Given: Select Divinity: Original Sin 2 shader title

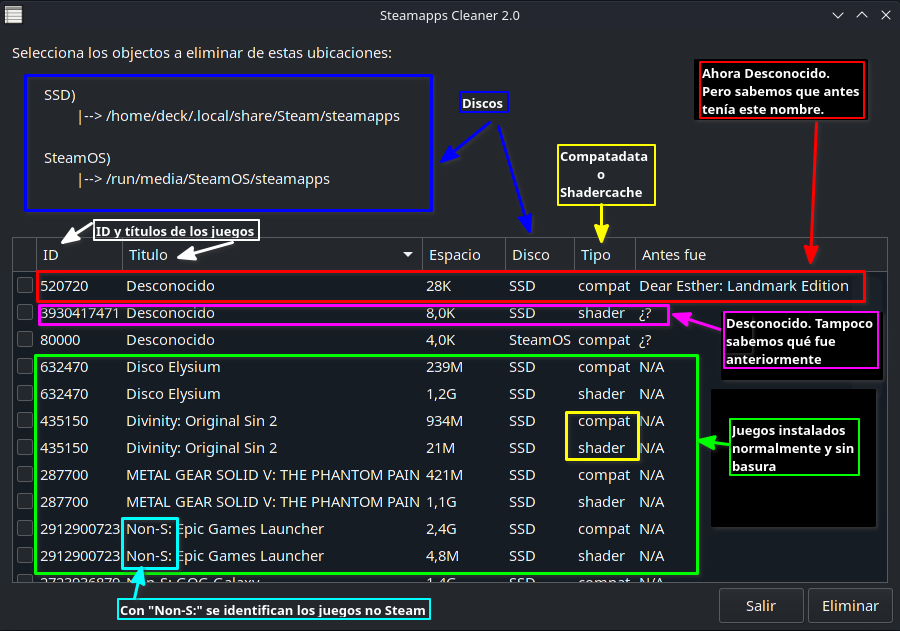Looking at the screenshot, I should [x=201, y=448].
